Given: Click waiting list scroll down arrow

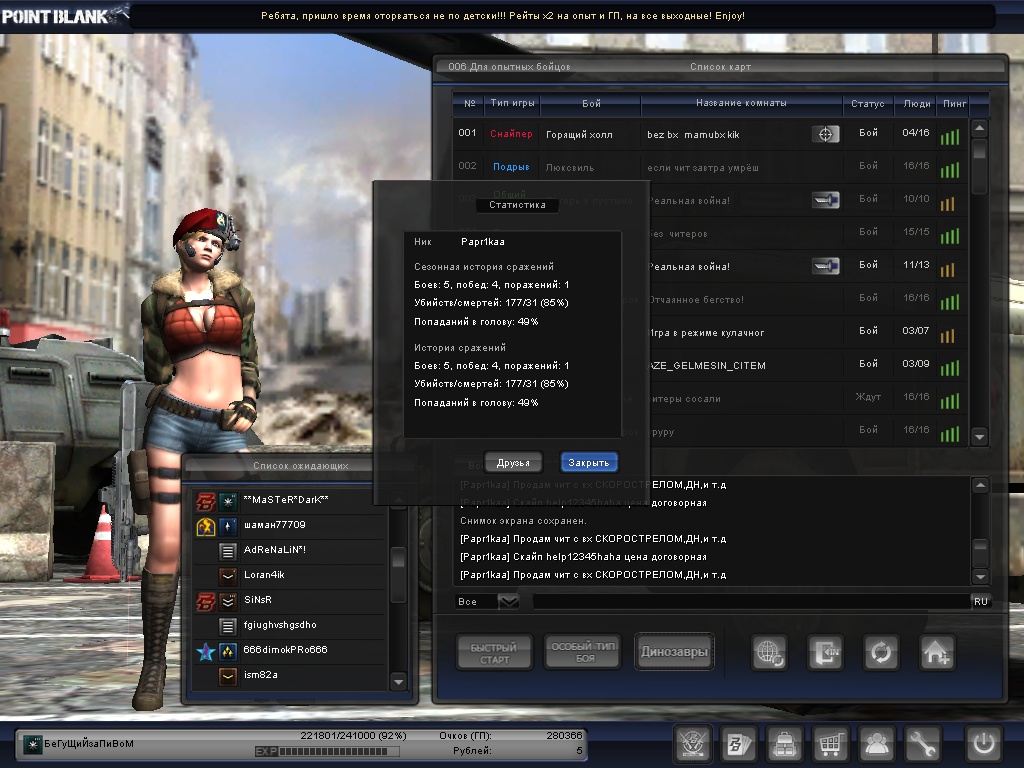Looking at the screenshot, I should pos(398,682).
